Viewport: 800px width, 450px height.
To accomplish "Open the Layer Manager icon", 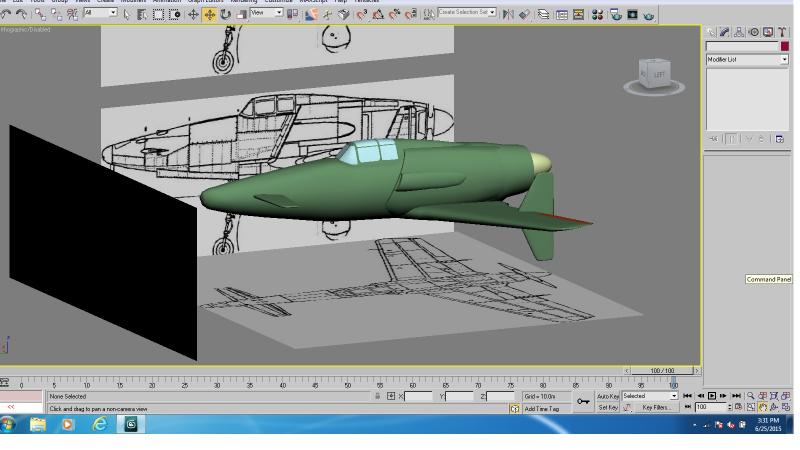I will (544, 15).
